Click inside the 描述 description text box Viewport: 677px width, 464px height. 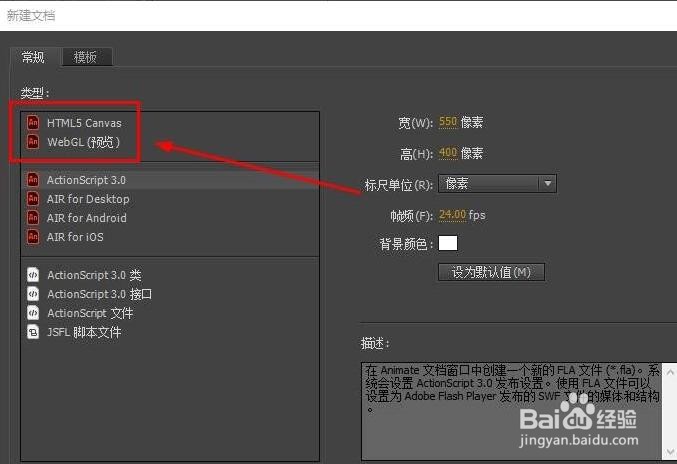point(512,411)
